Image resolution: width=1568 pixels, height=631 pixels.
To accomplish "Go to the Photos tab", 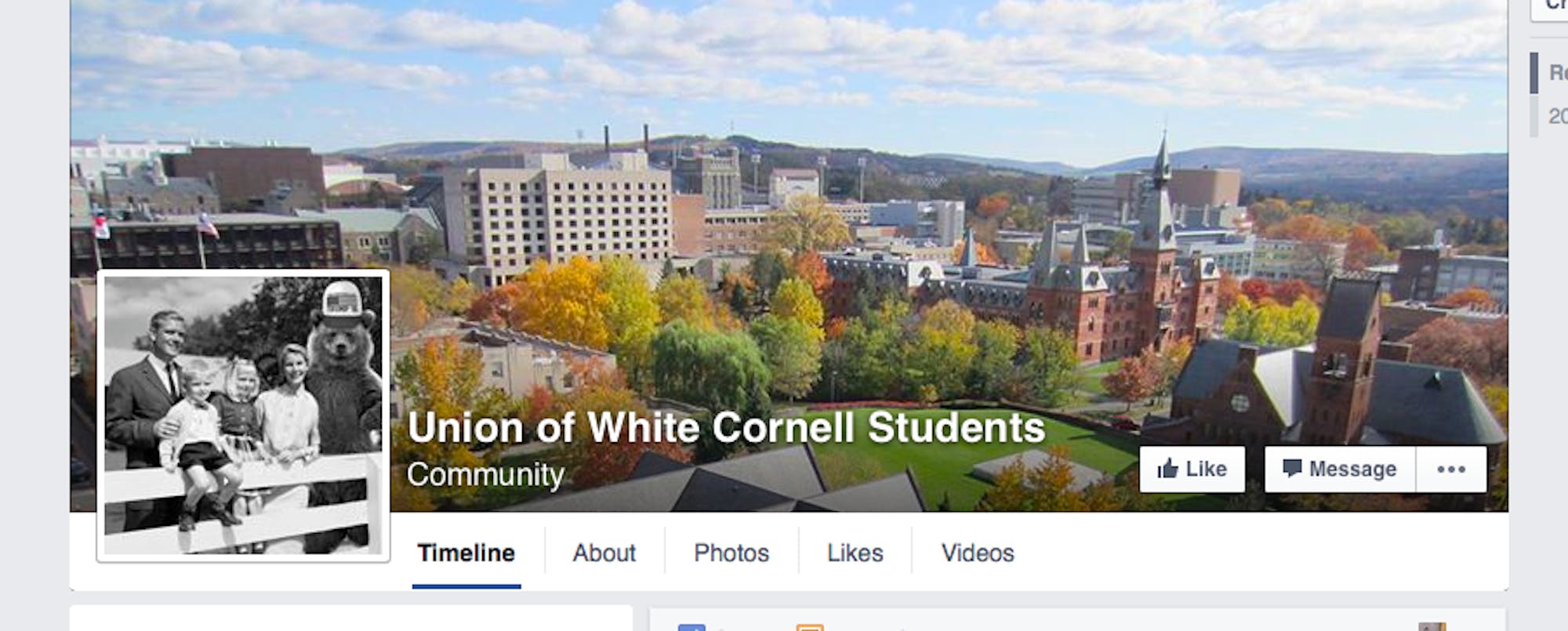I will pos(731,553).
